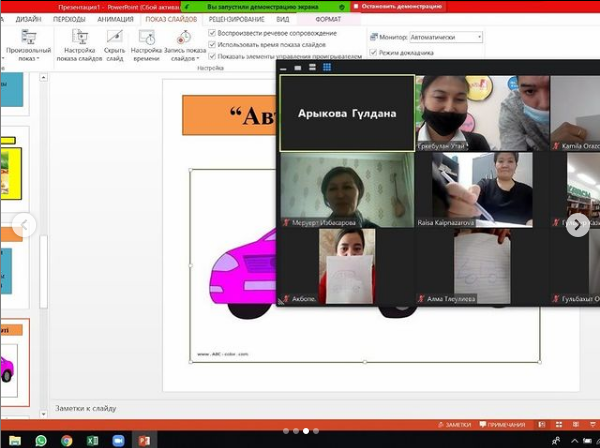The width and height of the screenshot is (600, 448).
Task: Open the Рецензирование ribbon tab
Action: [237, 18]
